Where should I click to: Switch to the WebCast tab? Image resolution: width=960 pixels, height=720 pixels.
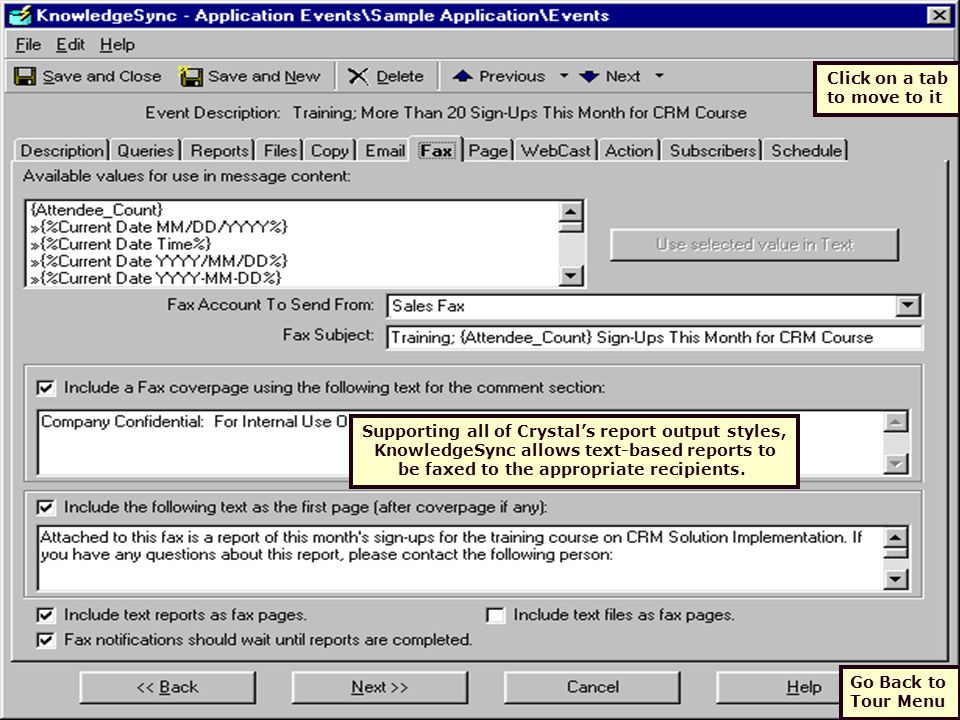(x=556, y=151)
